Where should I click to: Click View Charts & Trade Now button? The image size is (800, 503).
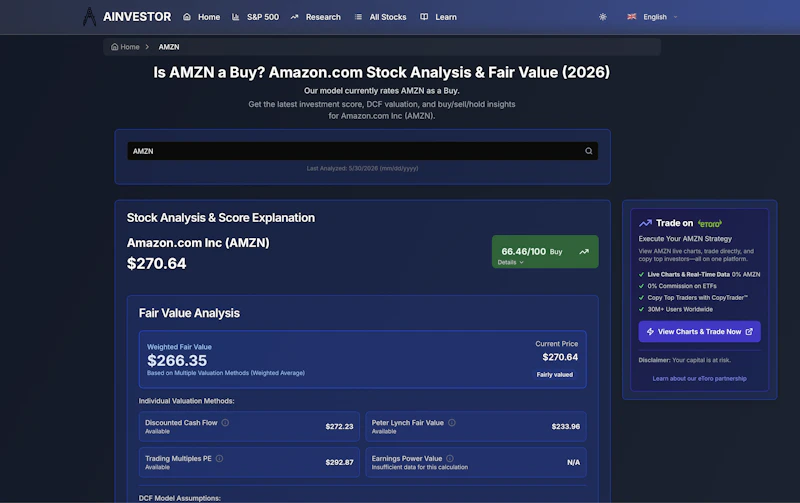699,332
